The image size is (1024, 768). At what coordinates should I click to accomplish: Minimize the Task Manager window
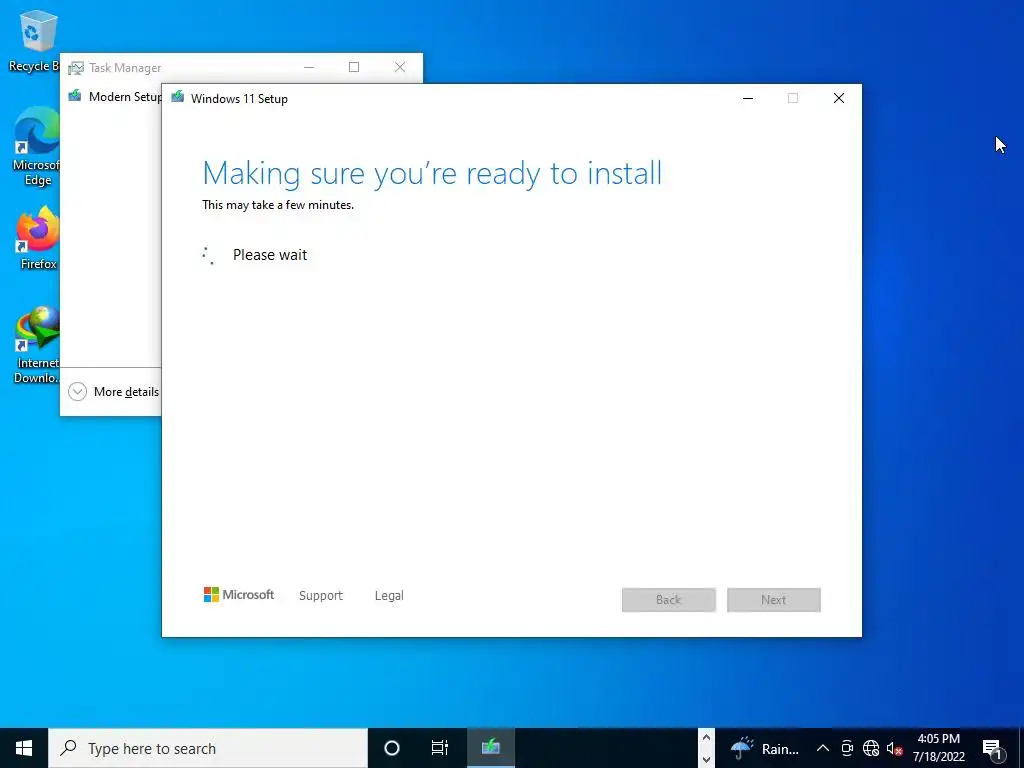[x=309, y=67]
